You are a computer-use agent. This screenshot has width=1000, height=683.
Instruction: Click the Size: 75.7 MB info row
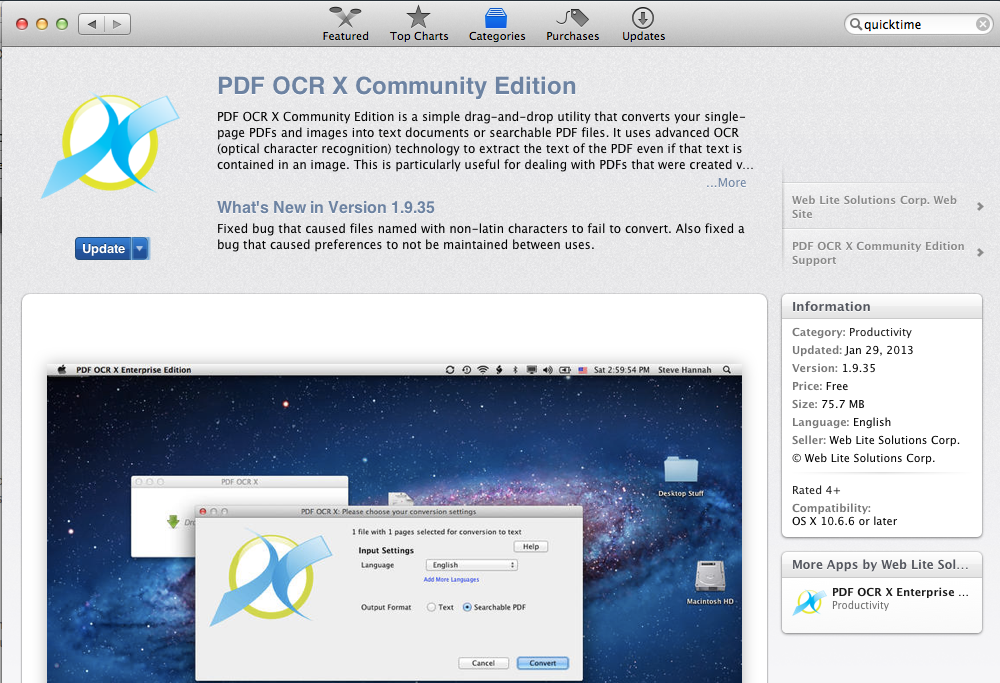pos(828,404)
